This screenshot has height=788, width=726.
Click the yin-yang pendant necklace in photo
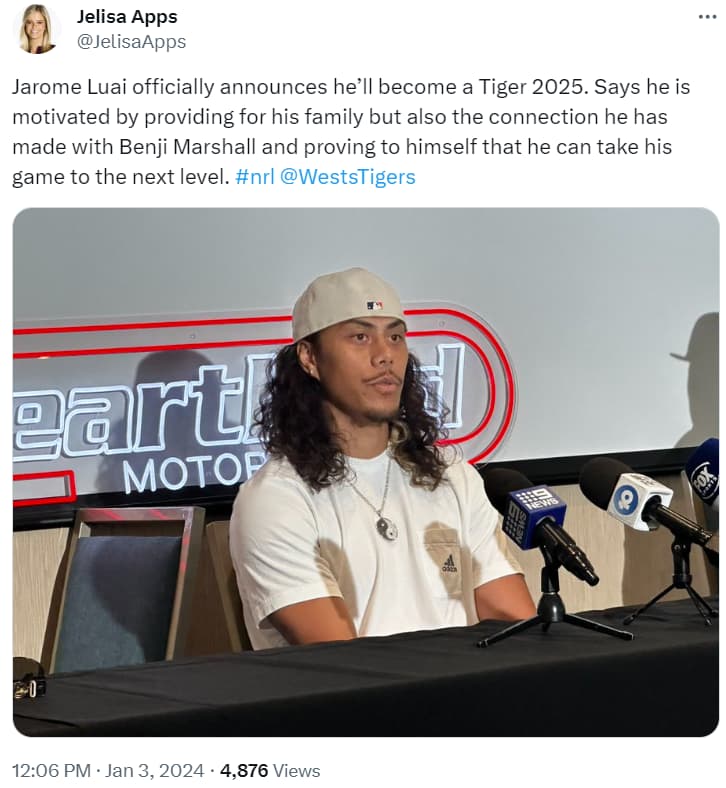[387, 529]
